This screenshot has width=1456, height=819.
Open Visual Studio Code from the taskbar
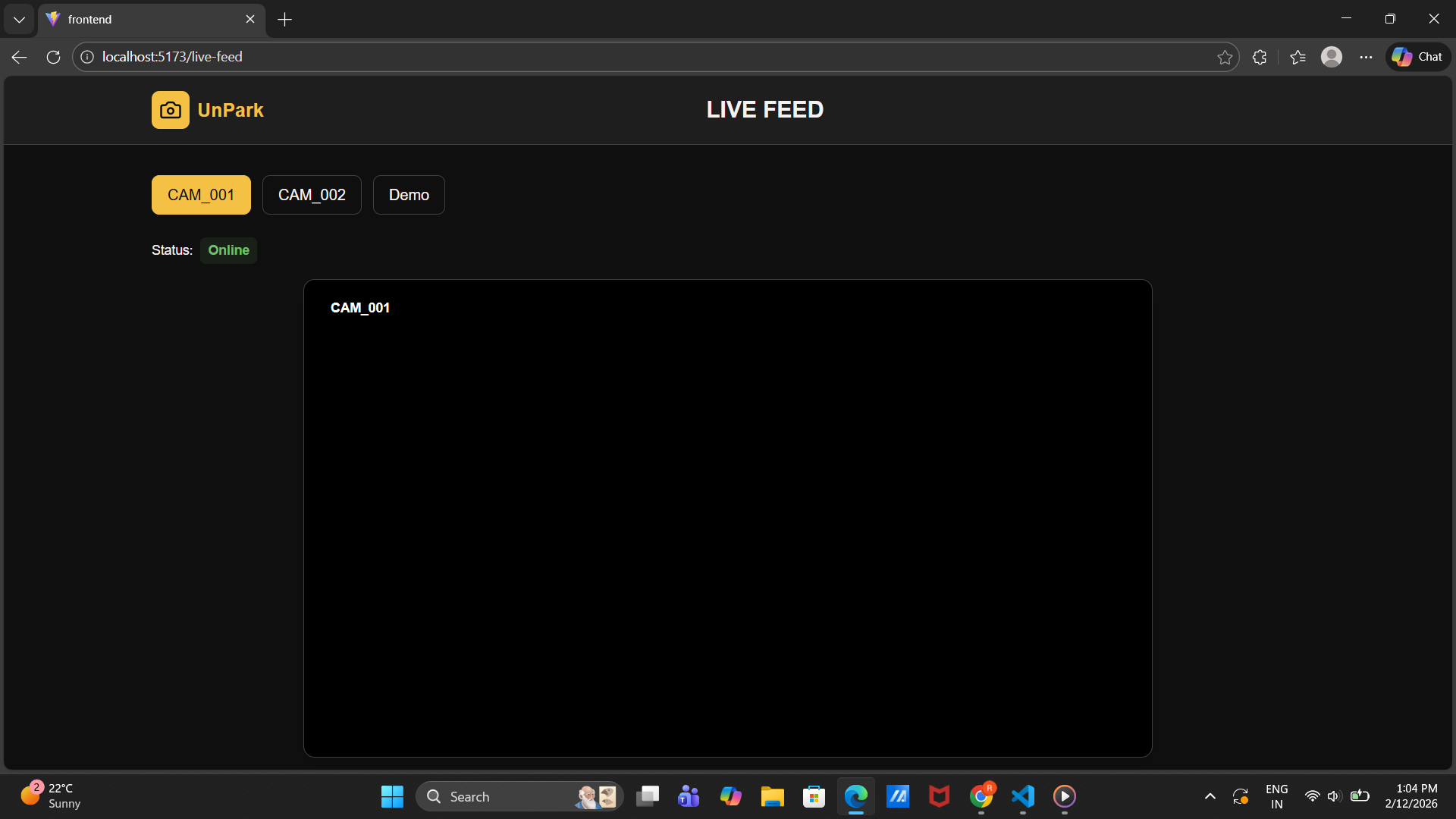point(1023,796)
